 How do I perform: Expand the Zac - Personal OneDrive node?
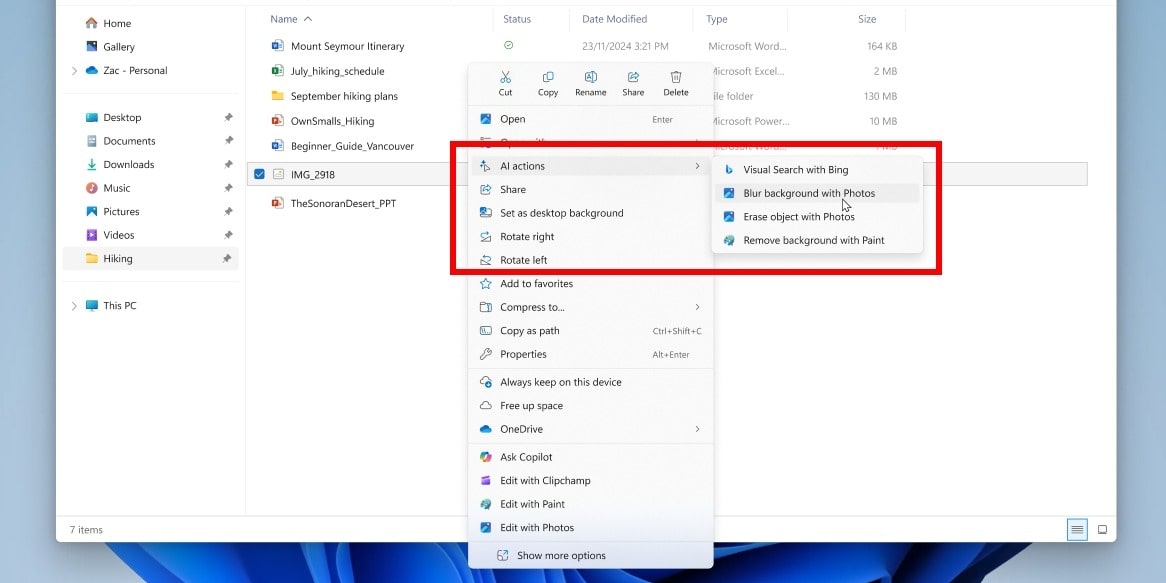pyautogui.click(x=74, y=71)
